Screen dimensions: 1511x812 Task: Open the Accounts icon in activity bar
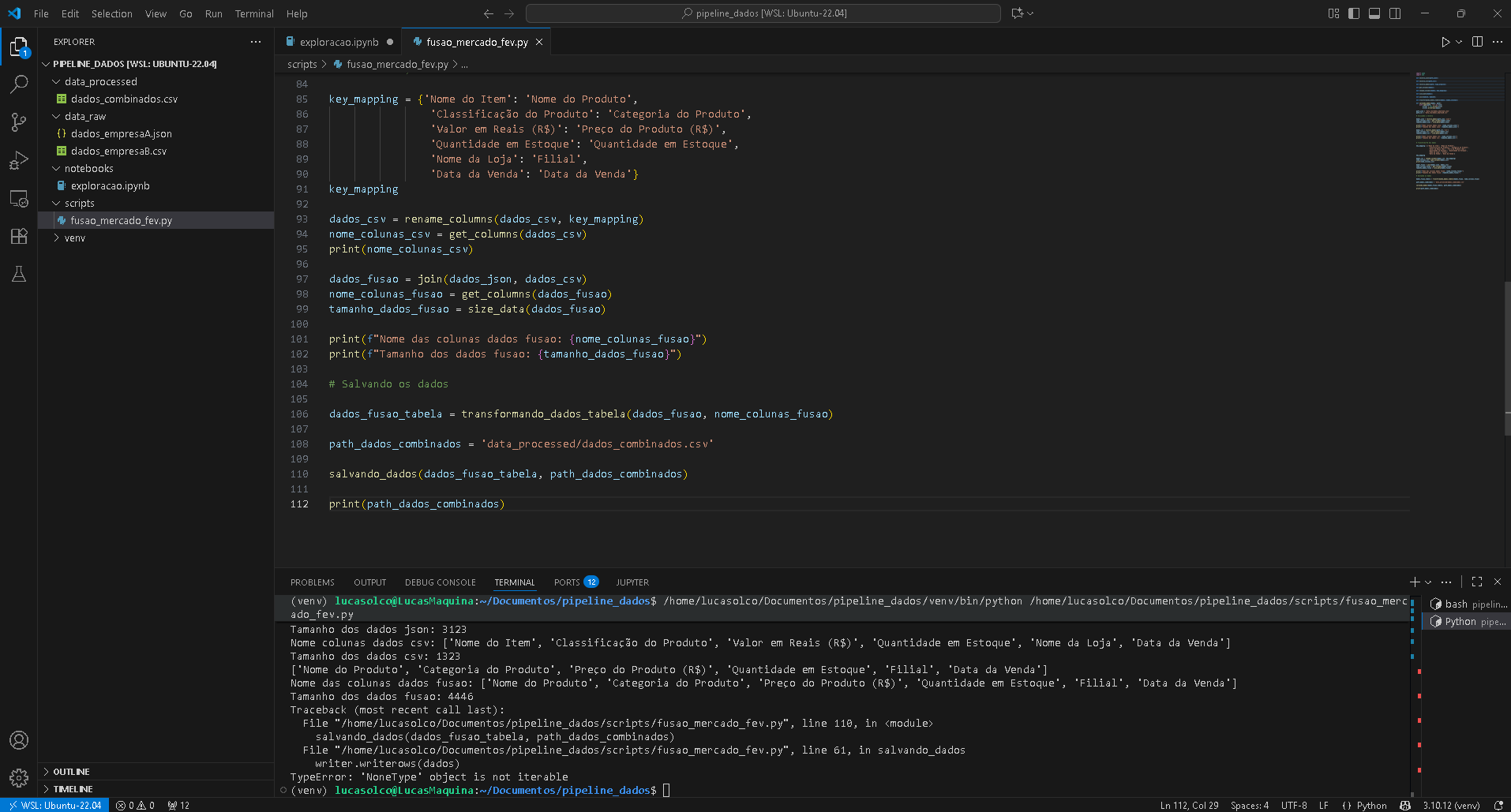point(19,740)
